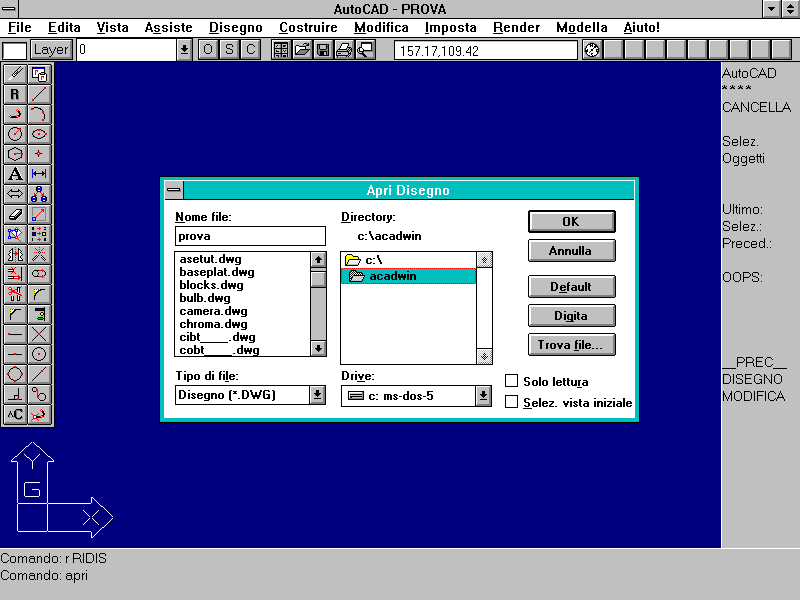Open the layer name dropdown arrow

(184, 50)
